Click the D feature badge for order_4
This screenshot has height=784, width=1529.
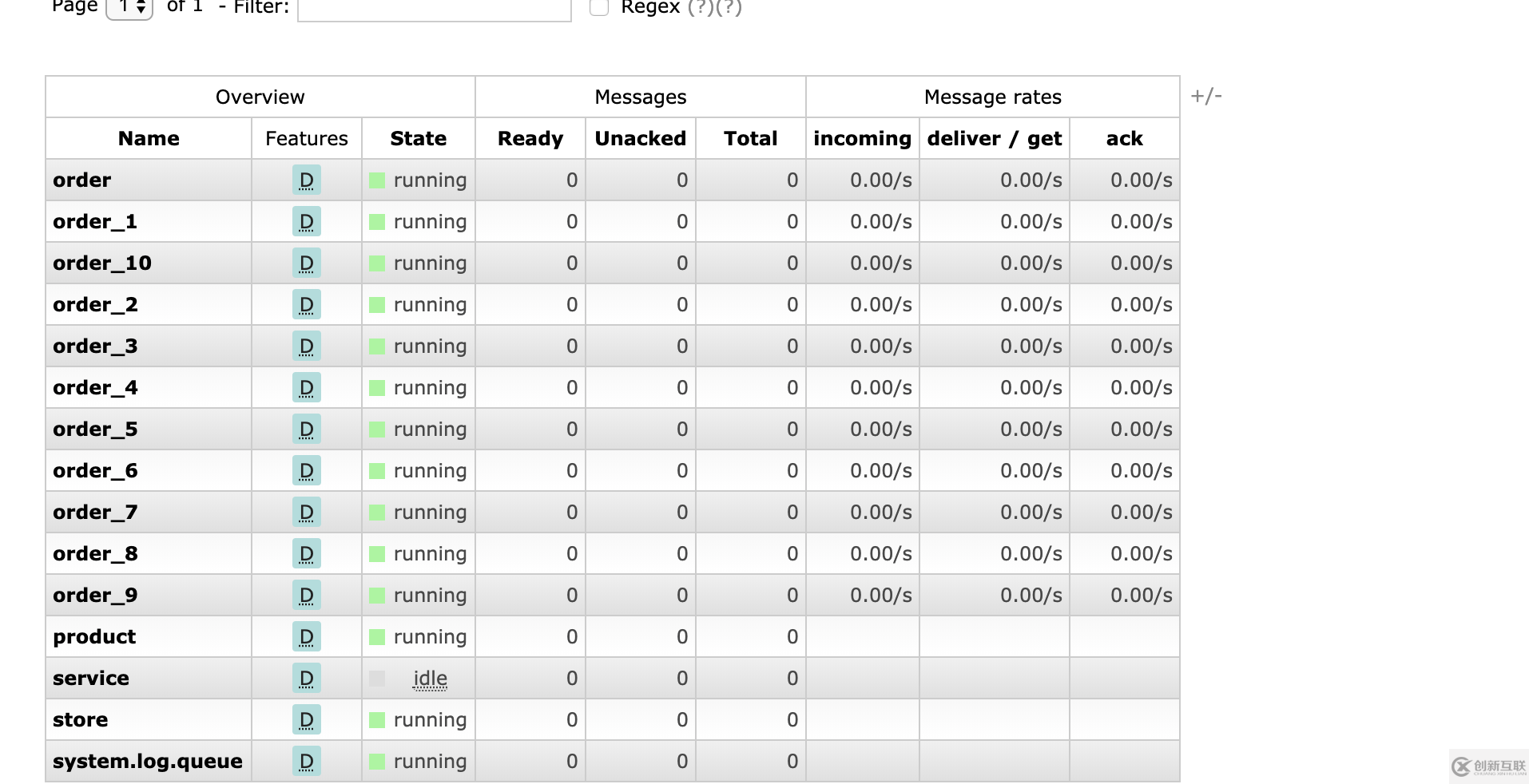tap(307, 387)
